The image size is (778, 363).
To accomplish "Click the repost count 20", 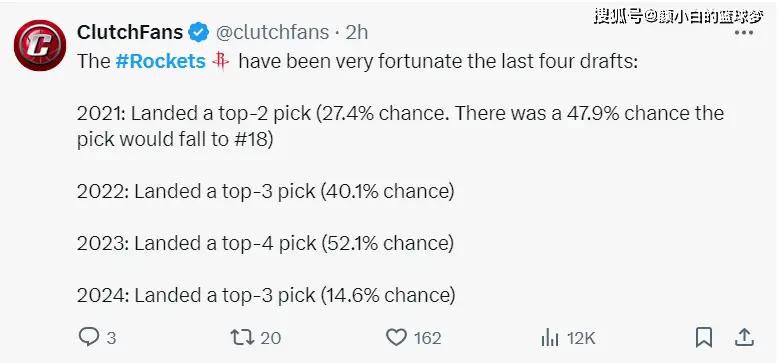I will point(271,338).
